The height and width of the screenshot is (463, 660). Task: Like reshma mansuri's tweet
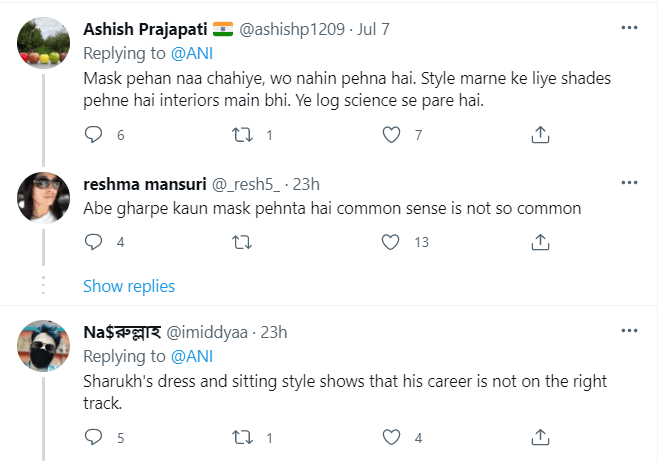point(392,241)
